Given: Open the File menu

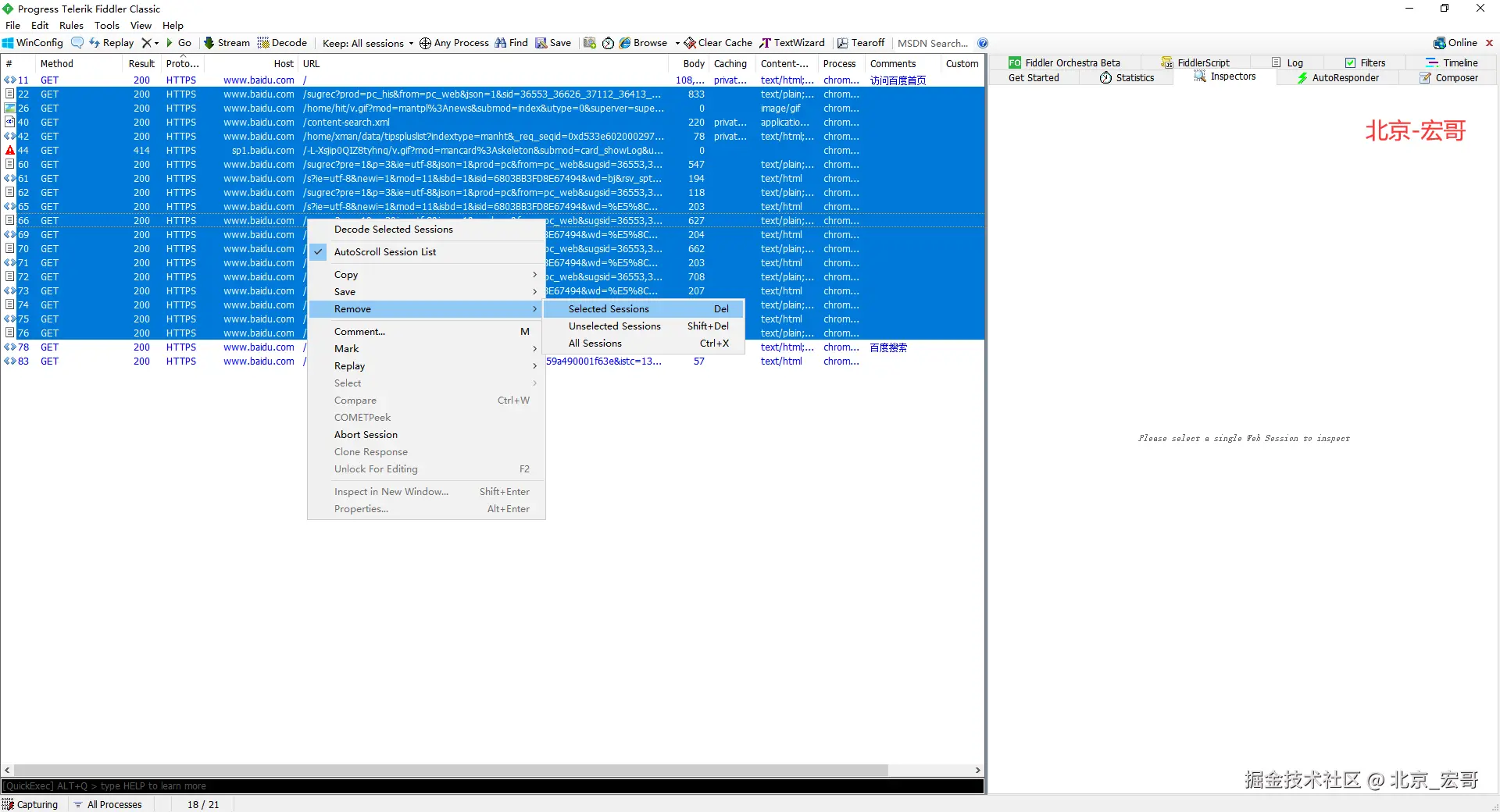Looking at the screenshot, I should (13, 25).
